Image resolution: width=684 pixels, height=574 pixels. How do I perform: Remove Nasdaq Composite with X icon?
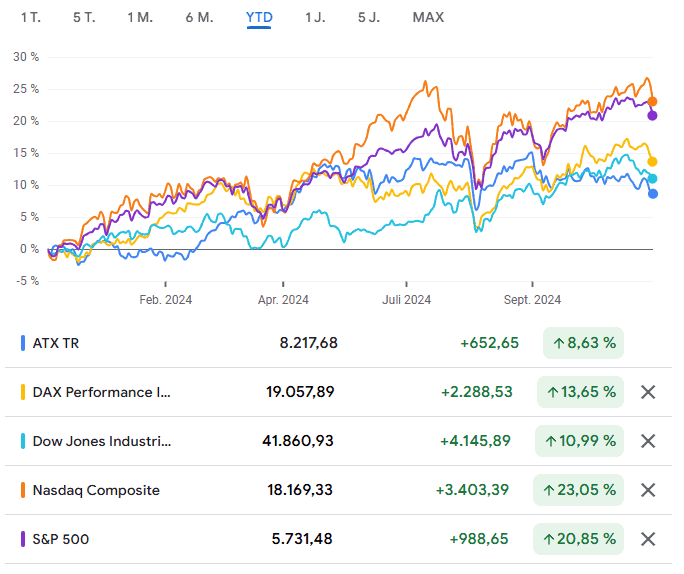pyautogui.click(x=647, y=490)
